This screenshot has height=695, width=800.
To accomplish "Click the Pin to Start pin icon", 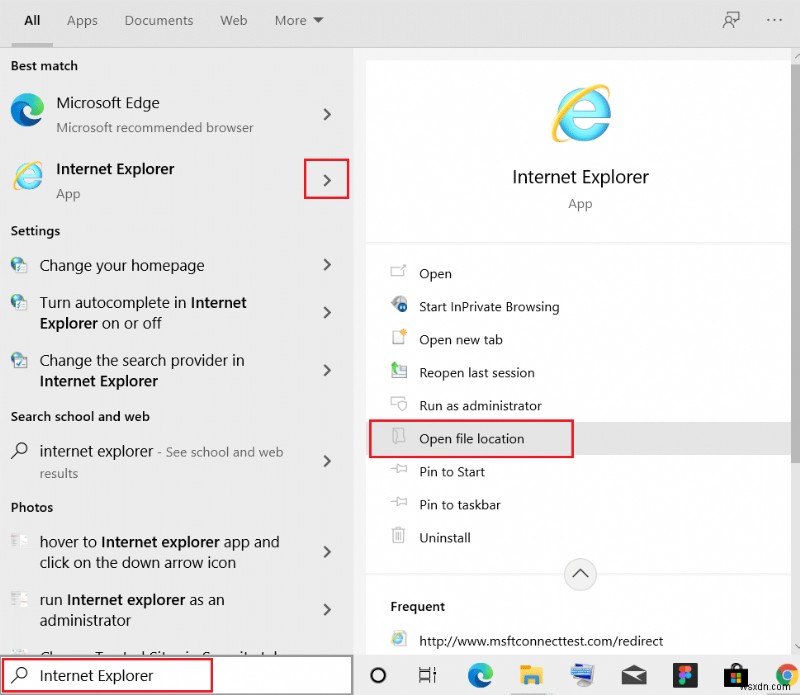I will point(399,469).
